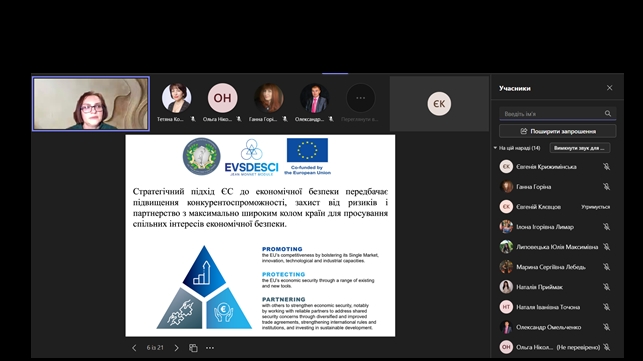
Task: Select the speaker's video thumbnail
Action: click(91, 104)
